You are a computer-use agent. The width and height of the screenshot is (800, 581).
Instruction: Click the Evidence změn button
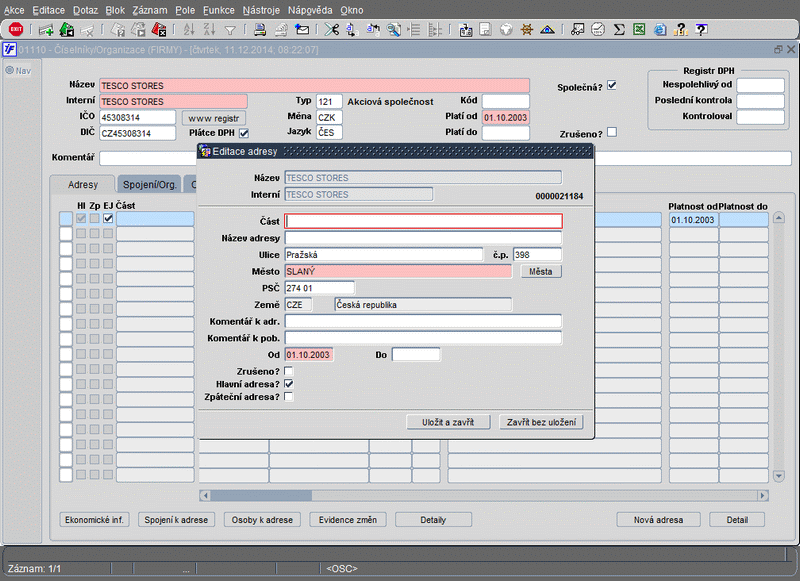(x=347, y=520)
